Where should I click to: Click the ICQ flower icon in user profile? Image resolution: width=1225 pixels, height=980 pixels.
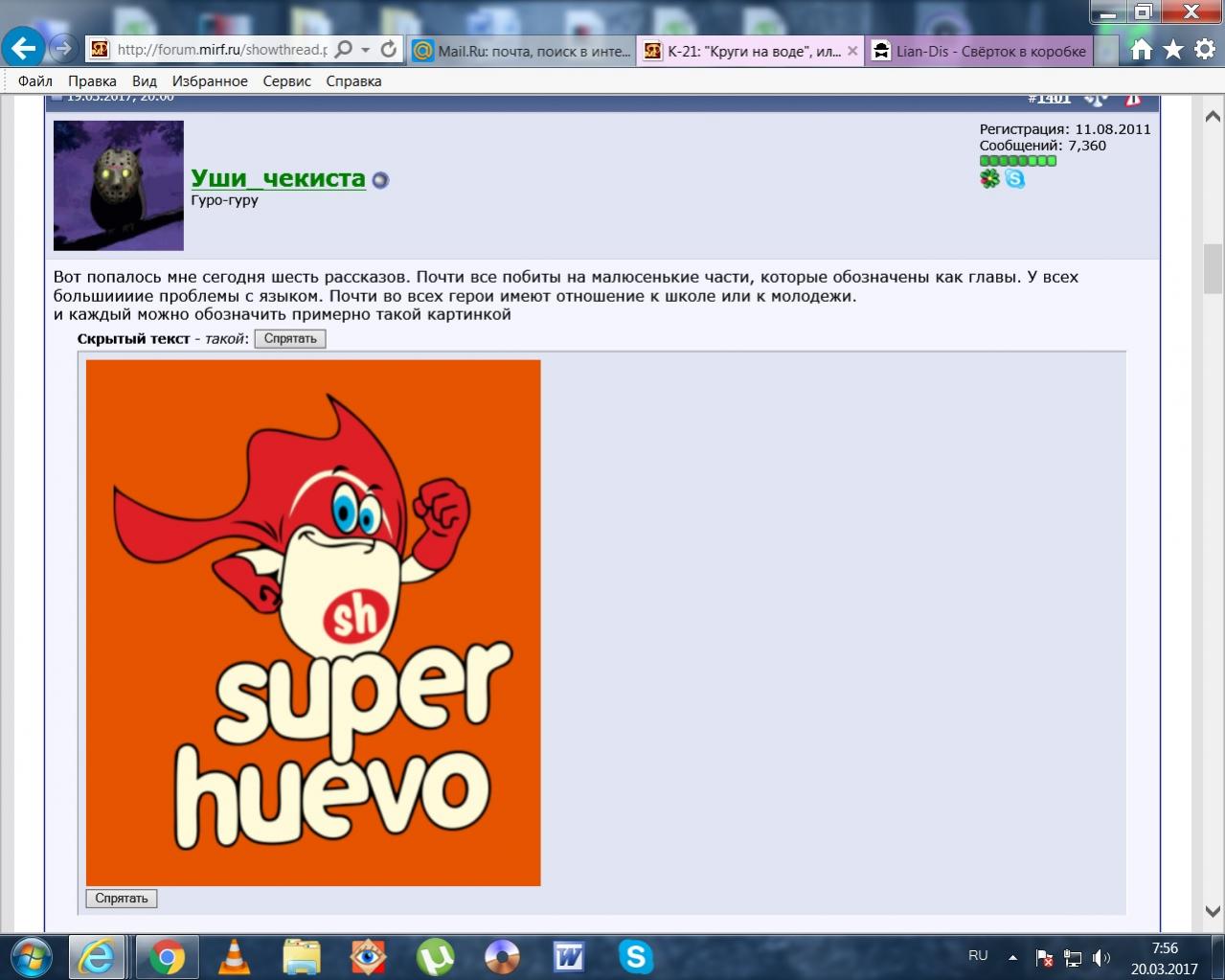[x=989, y=178]
